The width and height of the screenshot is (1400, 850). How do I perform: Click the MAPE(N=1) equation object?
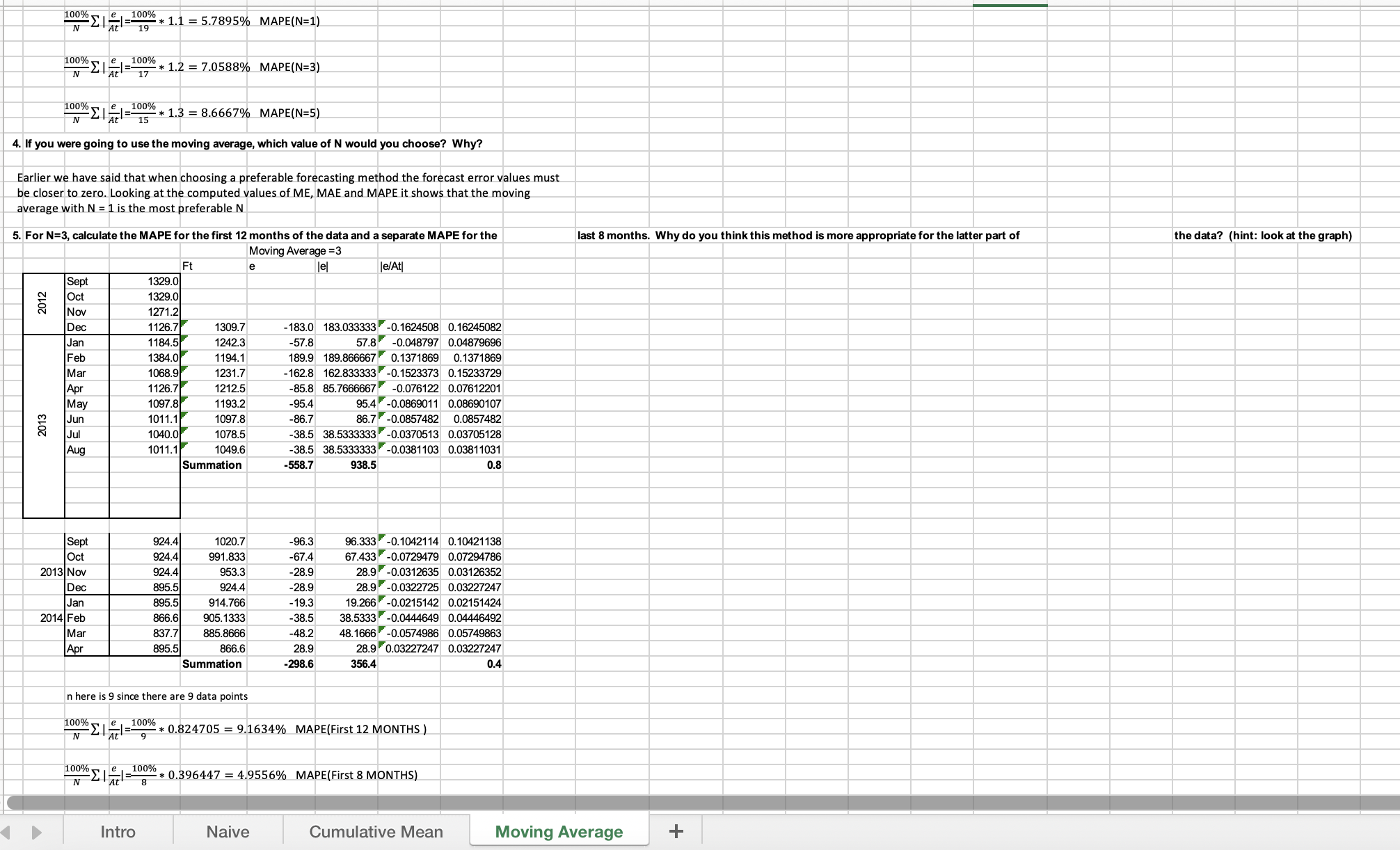click(x=191, y=21)
